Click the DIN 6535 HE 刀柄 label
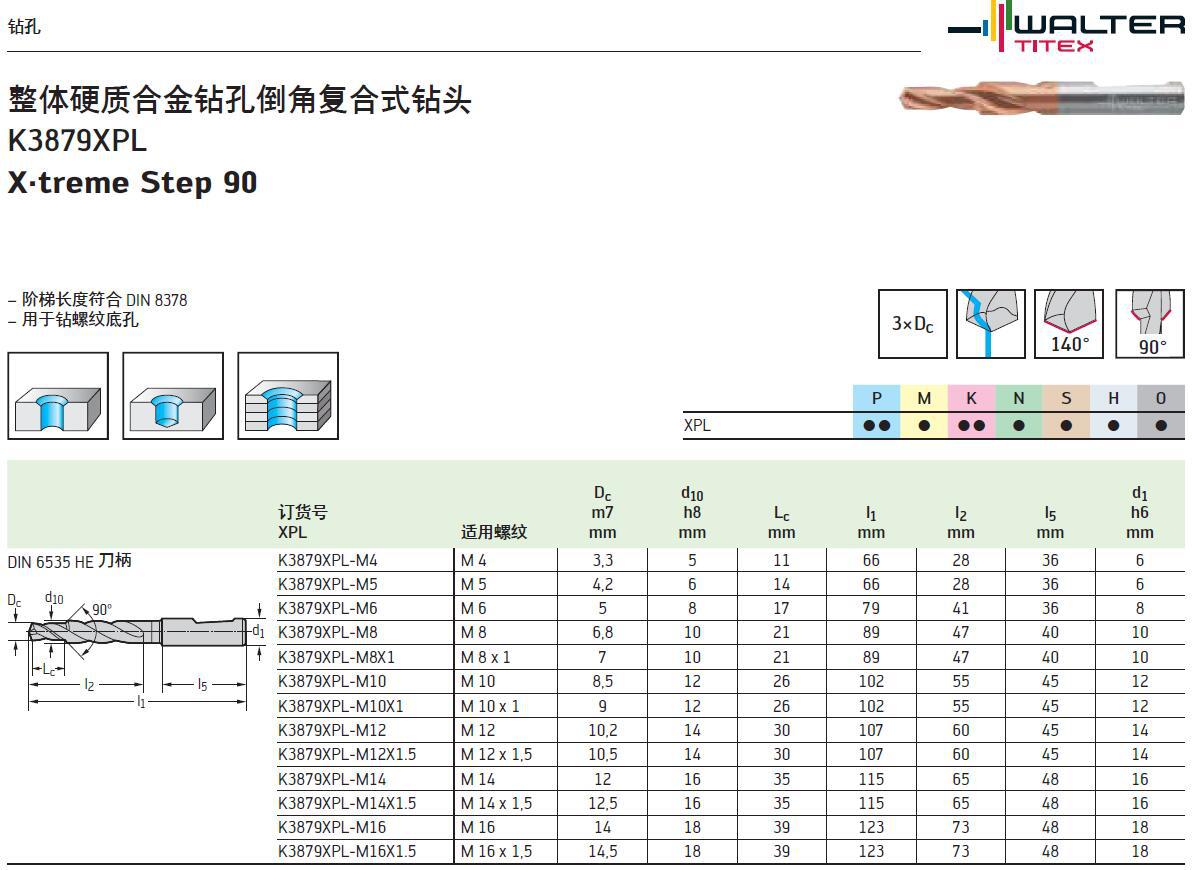This screenshot has width=1193, height=870. (x=69, y=561)
